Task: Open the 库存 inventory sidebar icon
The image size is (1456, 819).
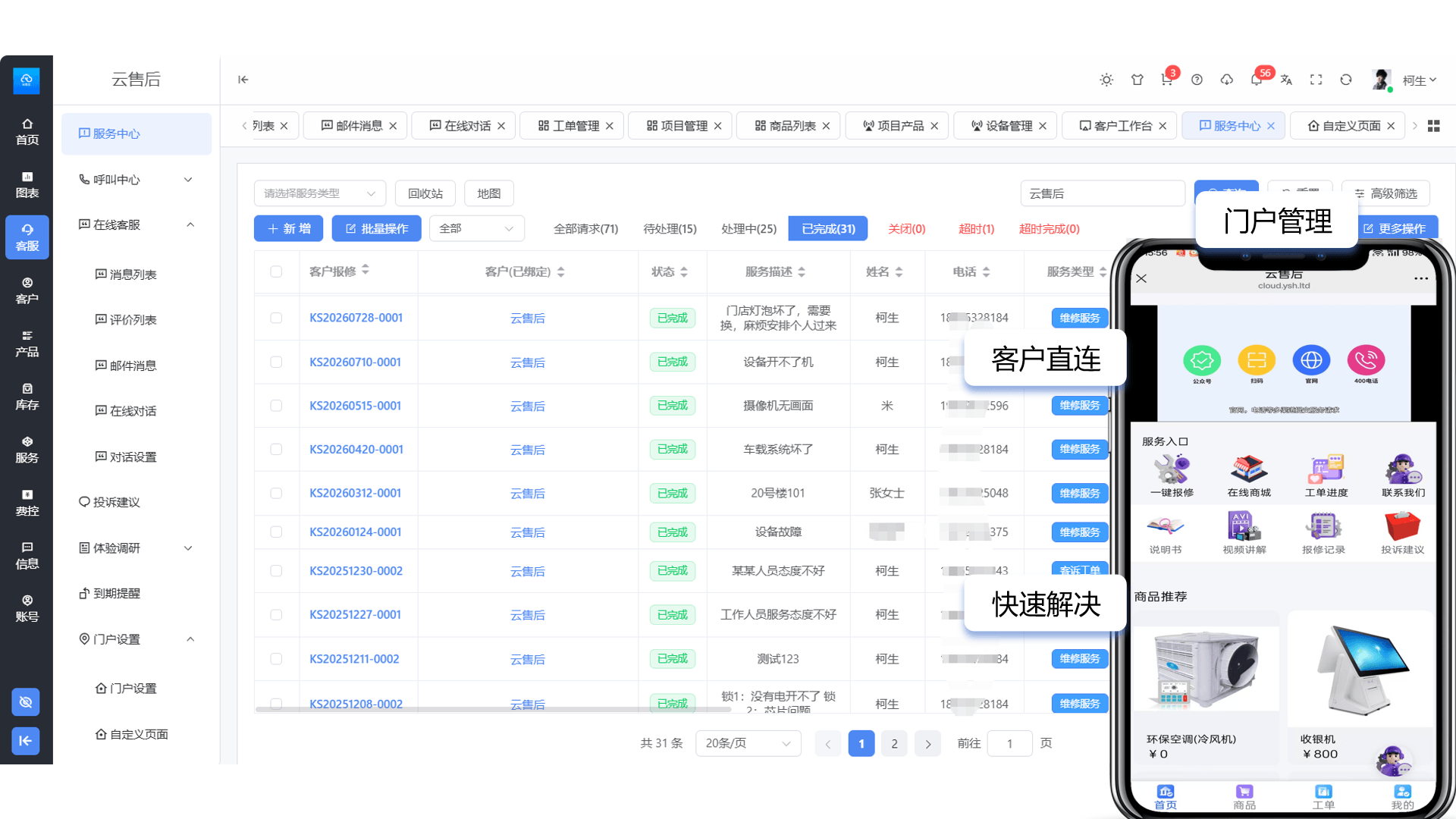Action: (27, 397)
